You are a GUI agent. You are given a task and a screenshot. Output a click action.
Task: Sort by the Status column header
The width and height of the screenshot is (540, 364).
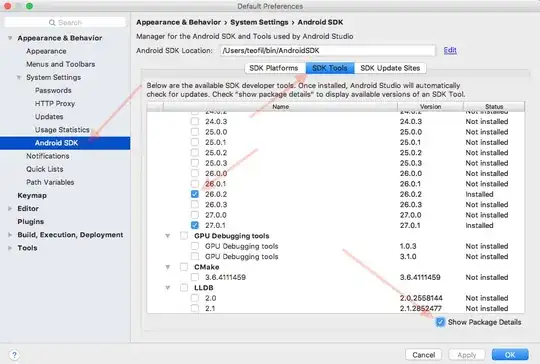494,106
